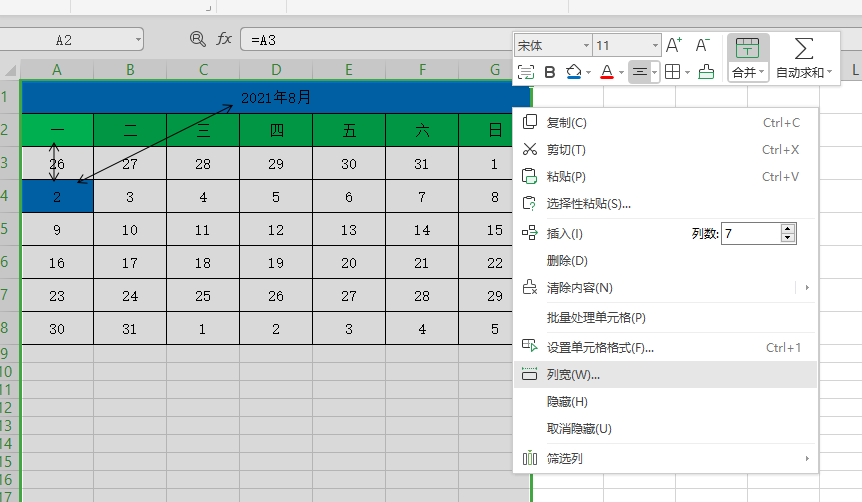The width and height of the screenshot is (862, 502).
Task: Expand the alignment dropdown arrow
Action: point(654,73)
